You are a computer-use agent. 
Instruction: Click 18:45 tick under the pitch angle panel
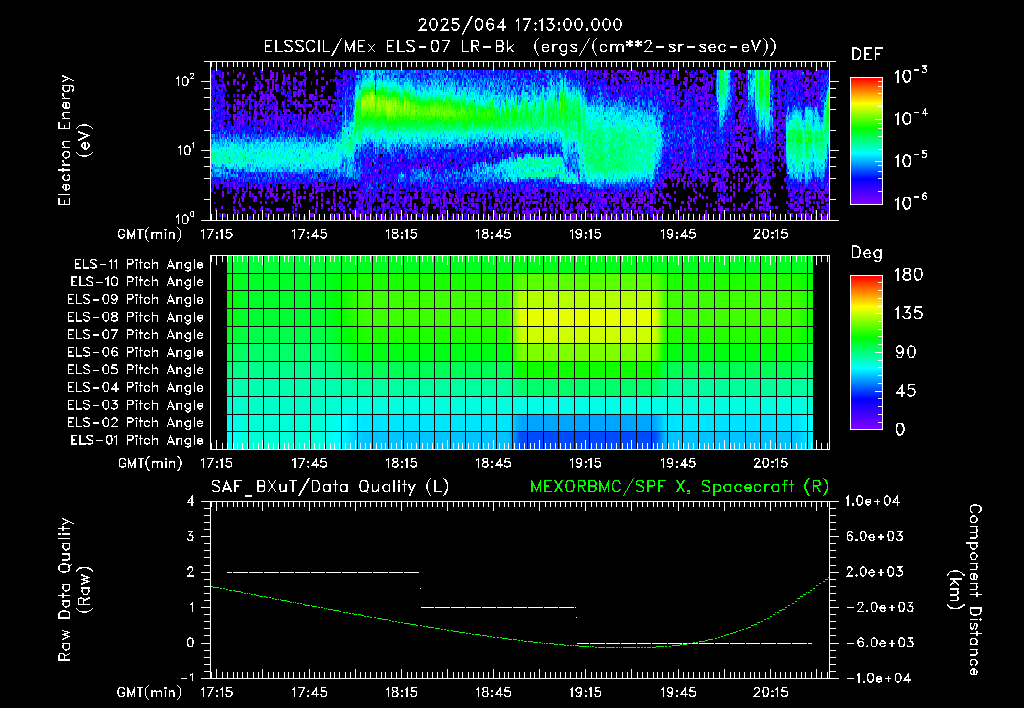493,464
